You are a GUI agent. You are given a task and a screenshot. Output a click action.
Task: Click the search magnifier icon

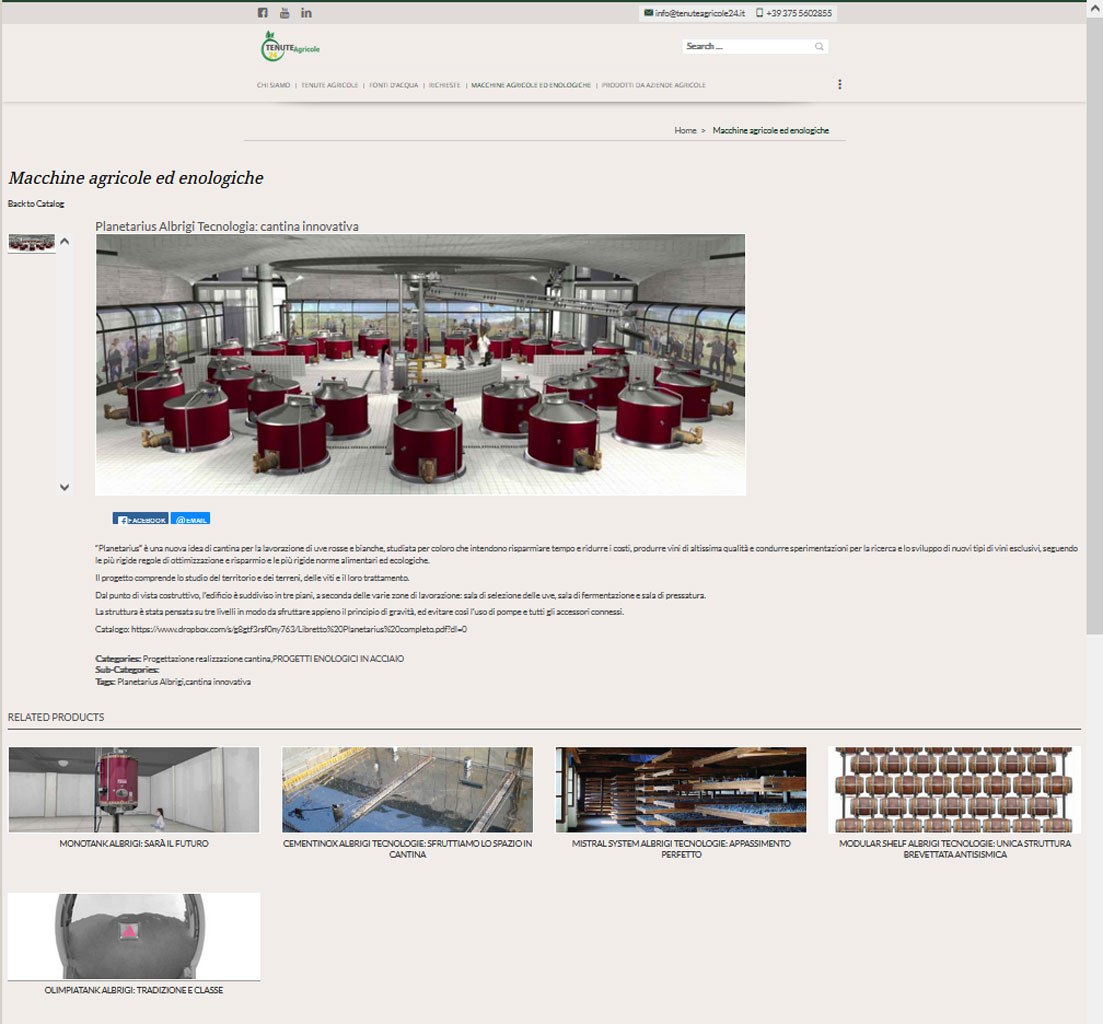click(x=819, y=46)
